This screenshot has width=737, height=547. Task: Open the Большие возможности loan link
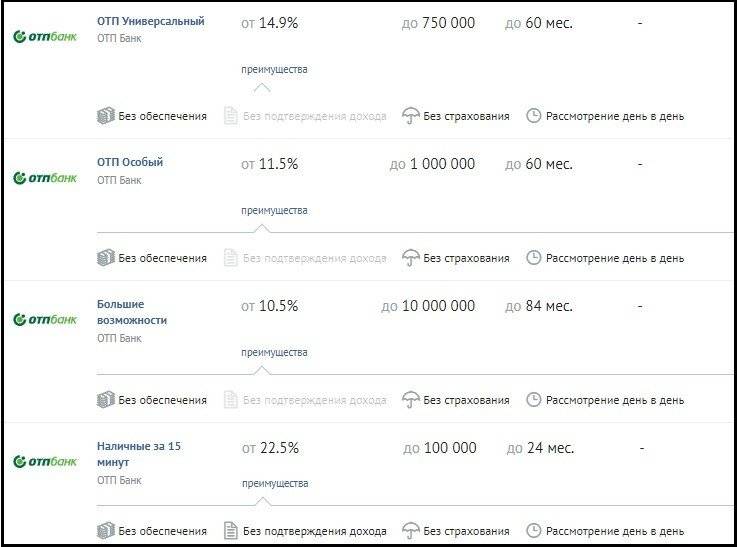pyautogui.click(x=132, y=312)
